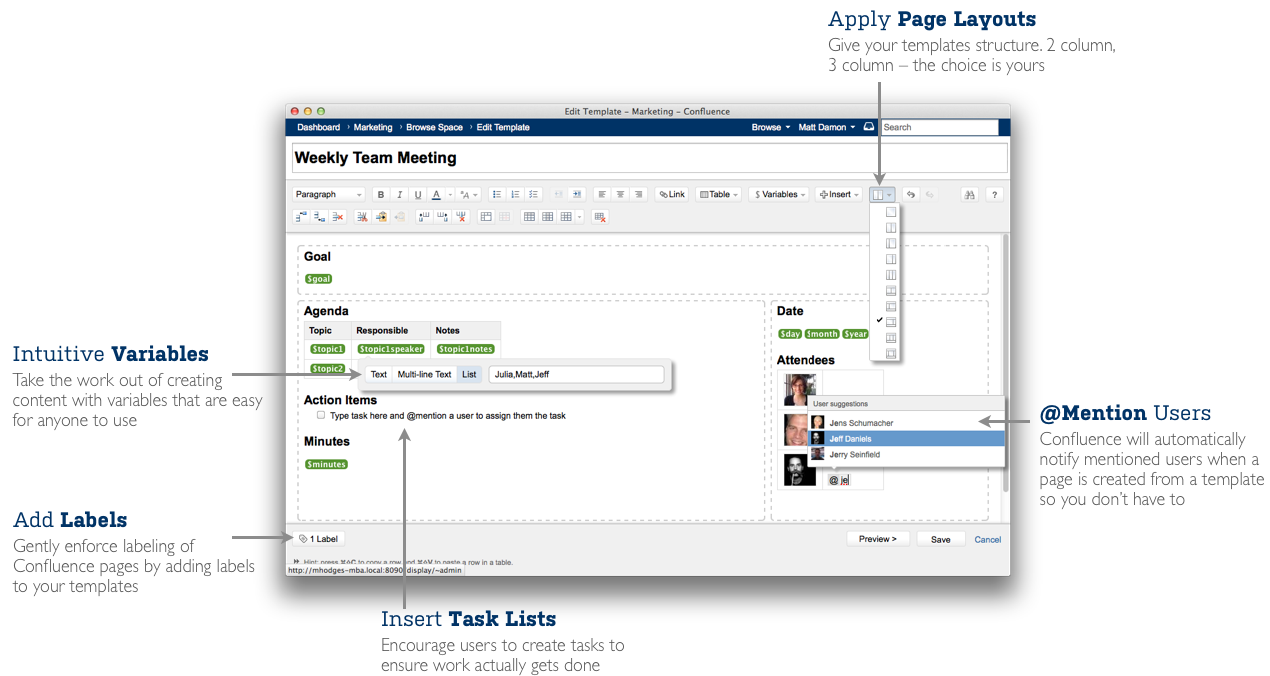Click the cut table row icon

coord(363,217)
